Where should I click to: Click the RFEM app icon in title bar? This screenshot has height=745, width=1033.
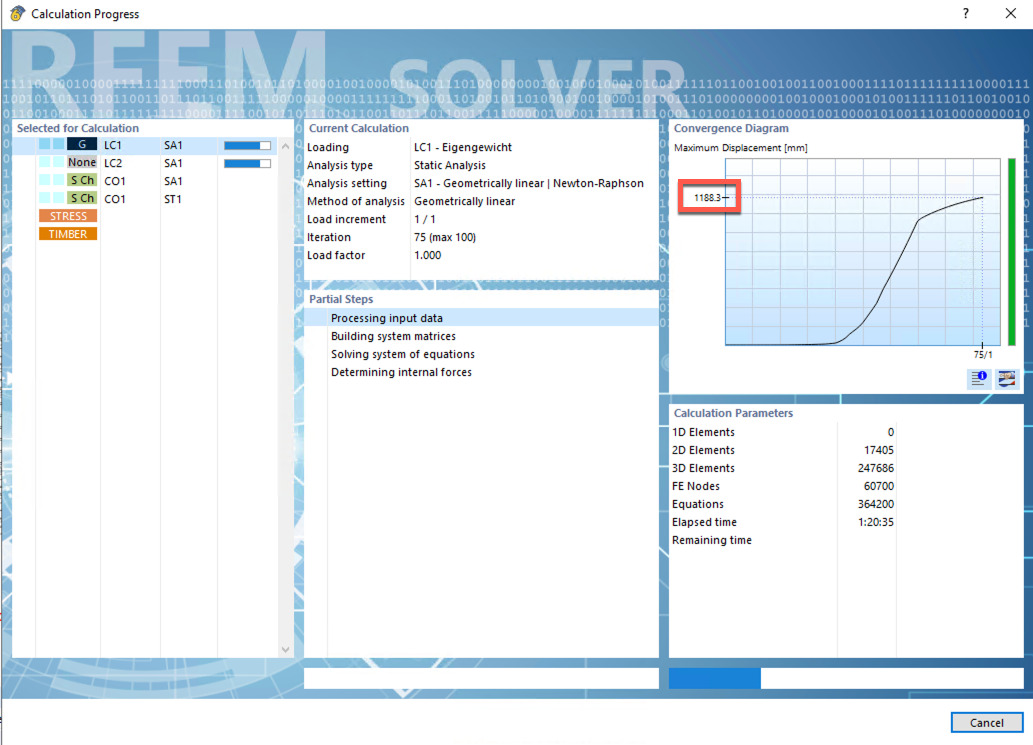[x=16, y=14]
